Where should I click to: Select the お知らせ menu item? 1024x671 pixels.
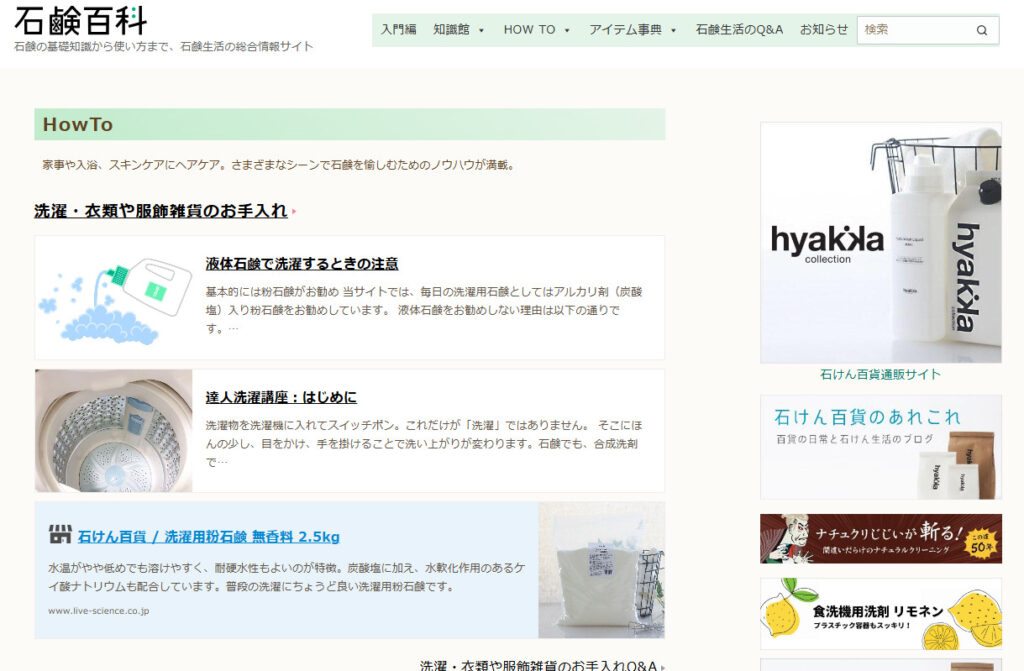[823, 30]
